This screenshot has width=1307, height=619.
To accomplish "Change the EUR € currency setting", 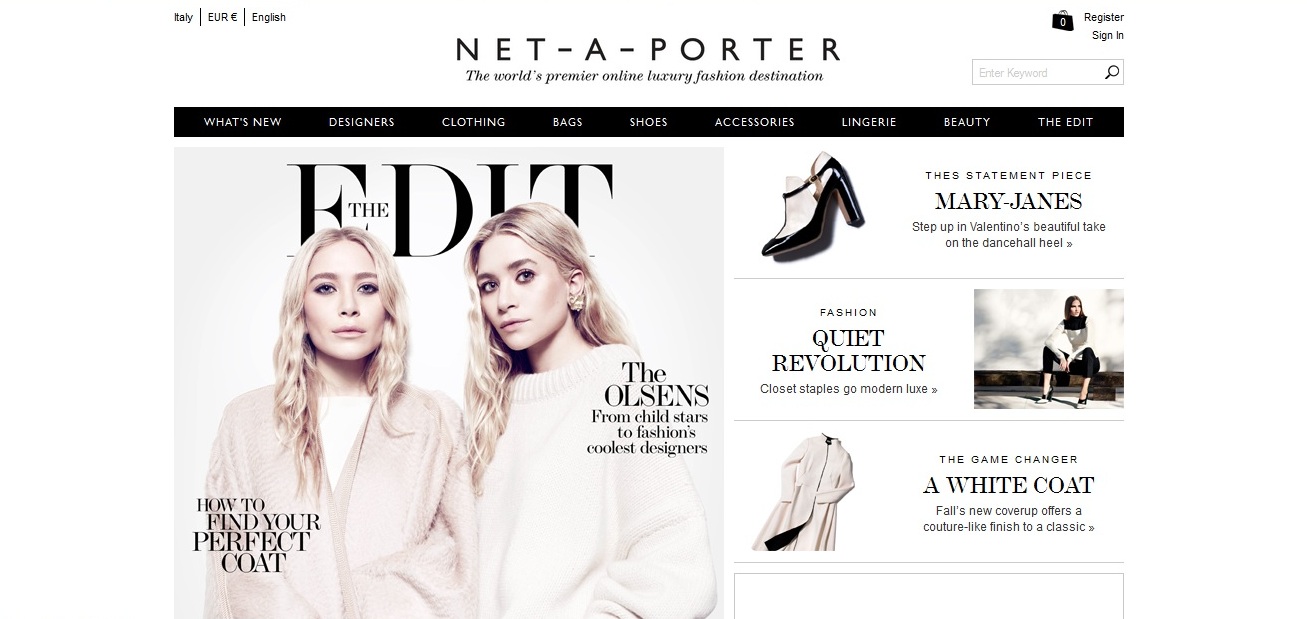I will click(x=222, y=17).
